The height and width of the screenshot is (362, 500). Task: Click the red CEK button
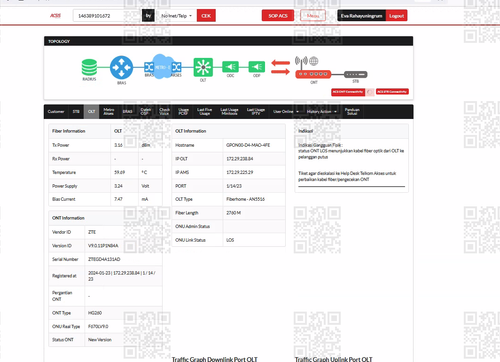[x=206, y=16]
